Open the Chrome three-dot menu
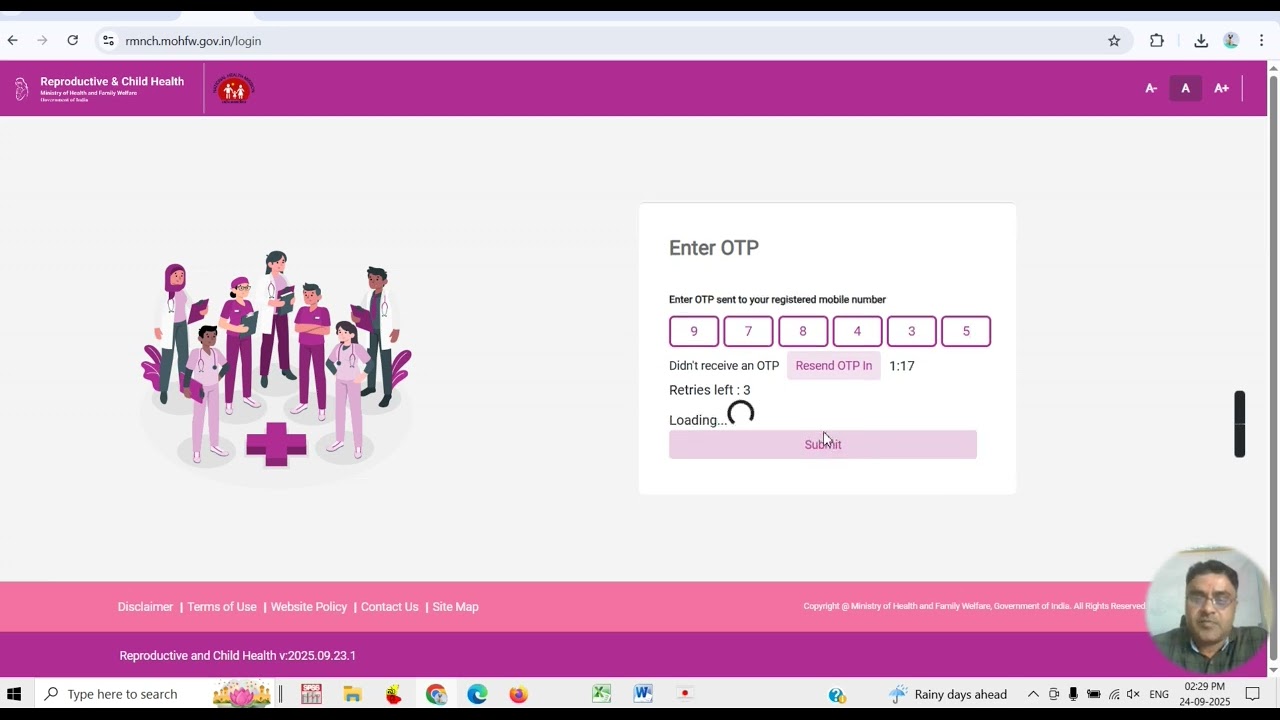1280x720 pixels. 1261,41
